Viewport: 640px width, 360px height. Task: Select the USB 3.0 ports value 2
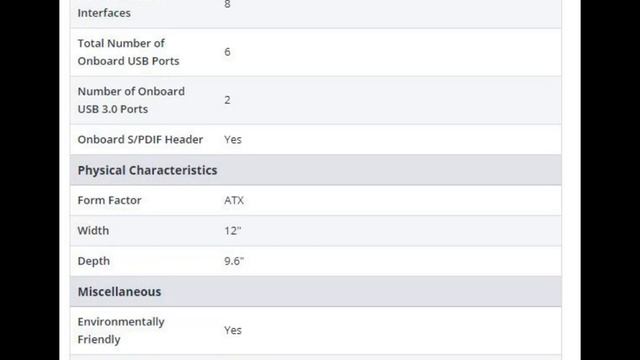pos(227,100)
